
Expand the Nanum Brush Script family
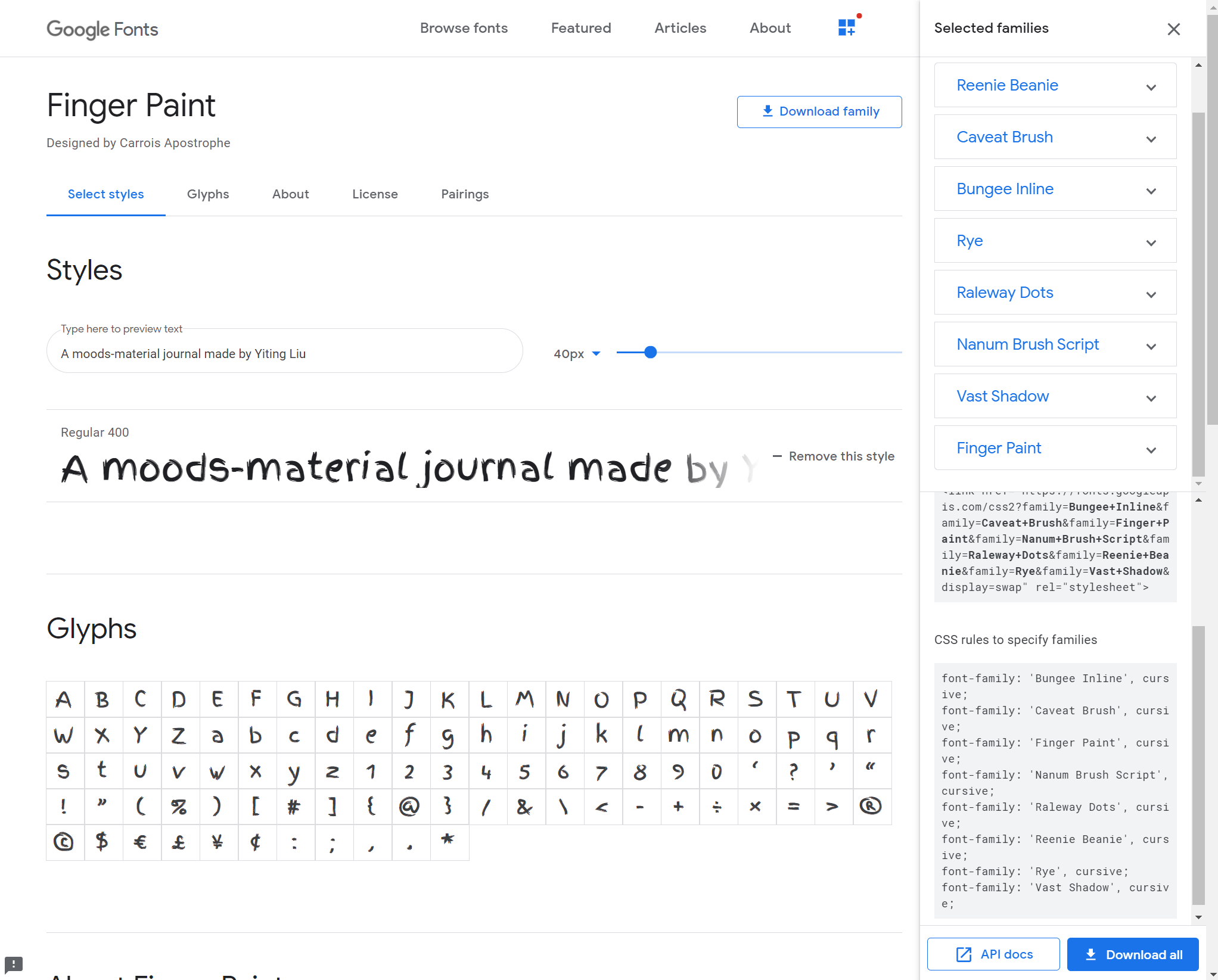[1151, 346]
